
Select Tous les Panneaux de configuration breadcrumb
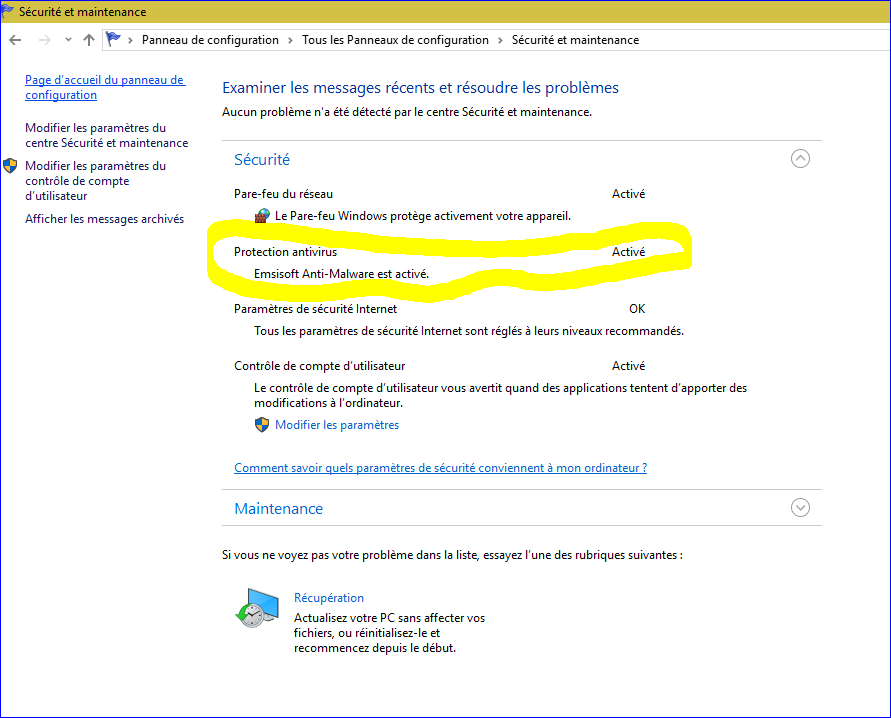(x=395, y=40)
